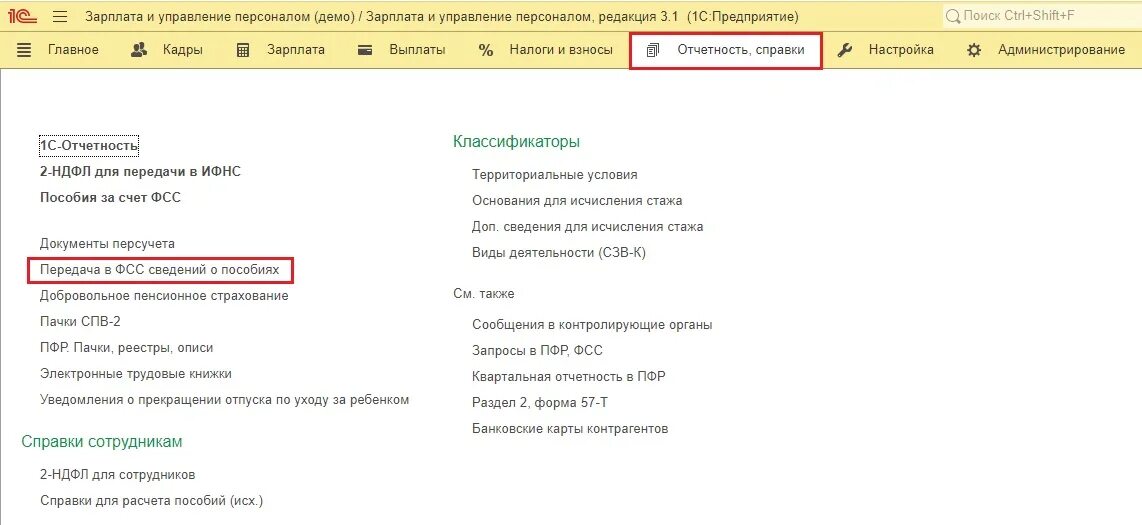Open Запросы в ПФР, ФСС

pos(537,351)
